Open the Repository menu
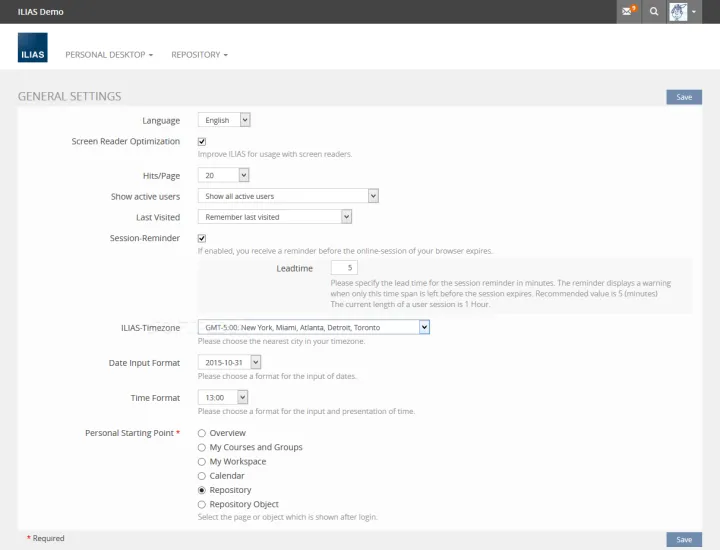The height and width of the screenshot is (550, 720). tap(199, 55)
